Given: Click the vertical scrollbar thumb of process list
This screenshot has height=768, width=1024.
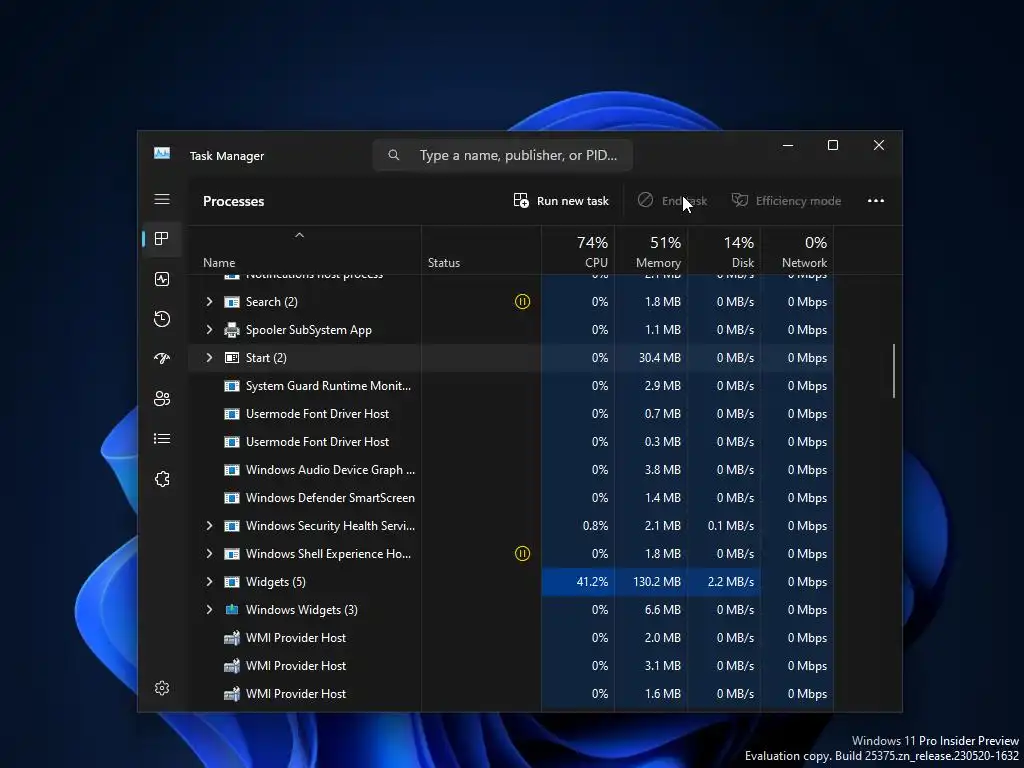Looking at the screenshot, I should pos(894,371).
